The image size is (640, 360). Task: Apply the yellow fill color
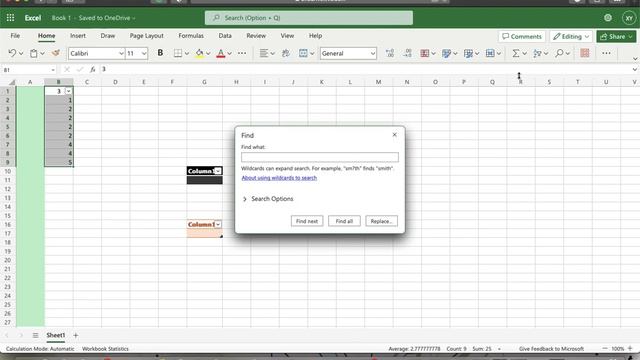click(199, 53)
